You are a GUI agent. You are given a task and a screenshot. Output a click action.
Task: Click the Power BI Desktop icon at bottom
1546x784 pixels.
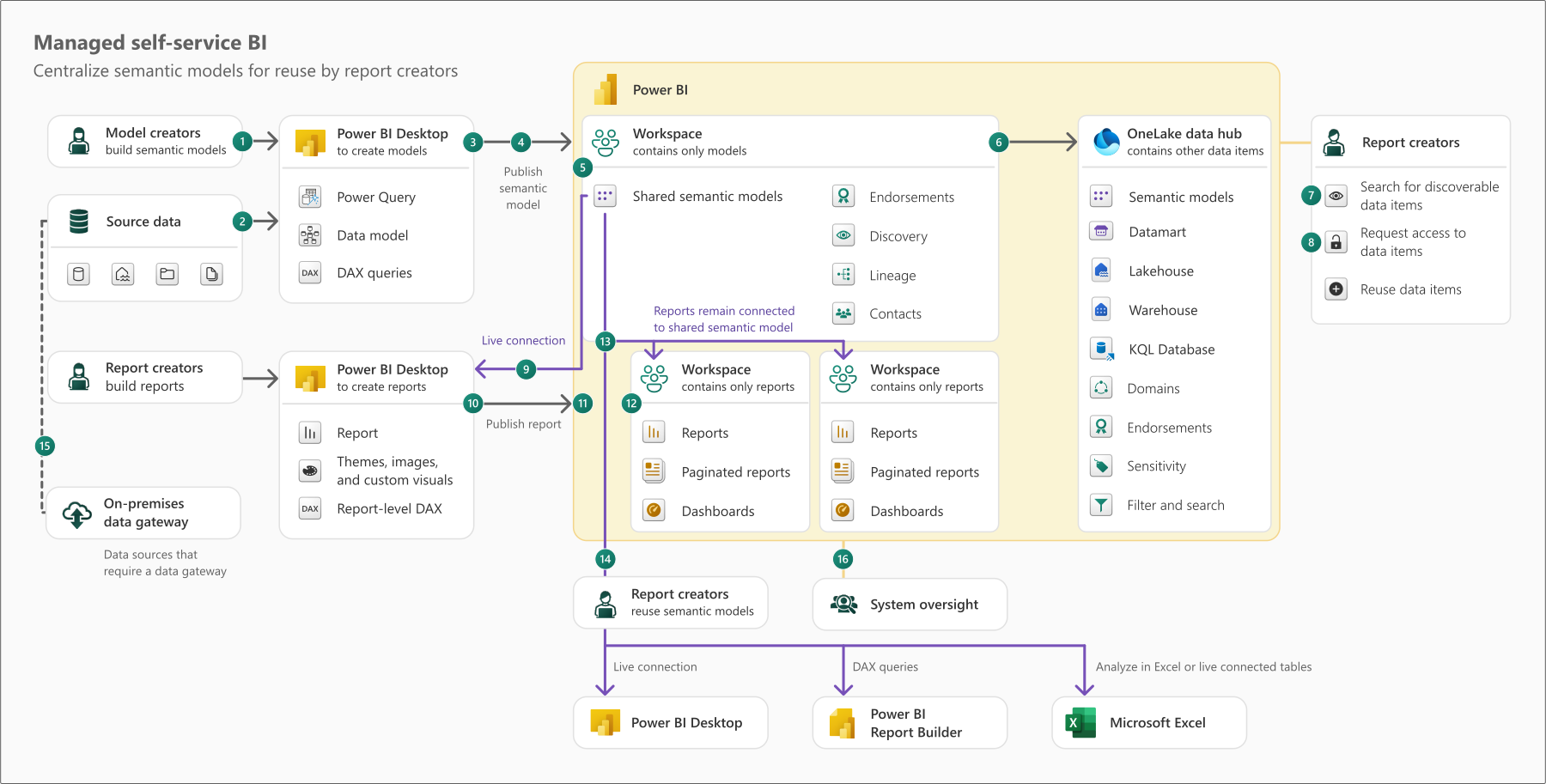click(x=606, y=722)
